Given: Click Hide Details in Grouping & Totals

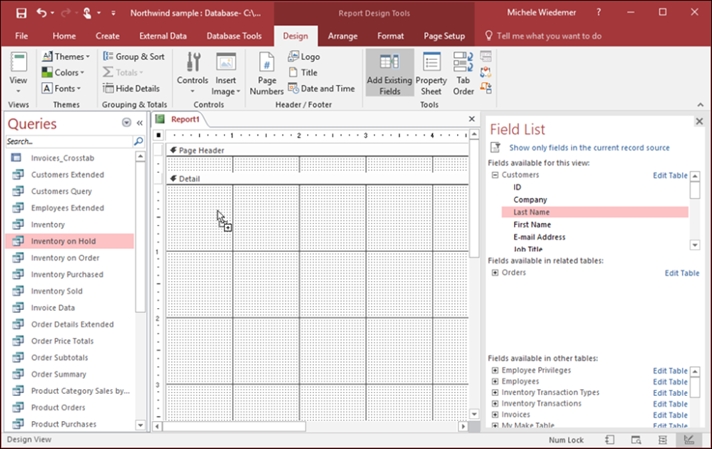Looking at the screenshot, I should point(131,89).
